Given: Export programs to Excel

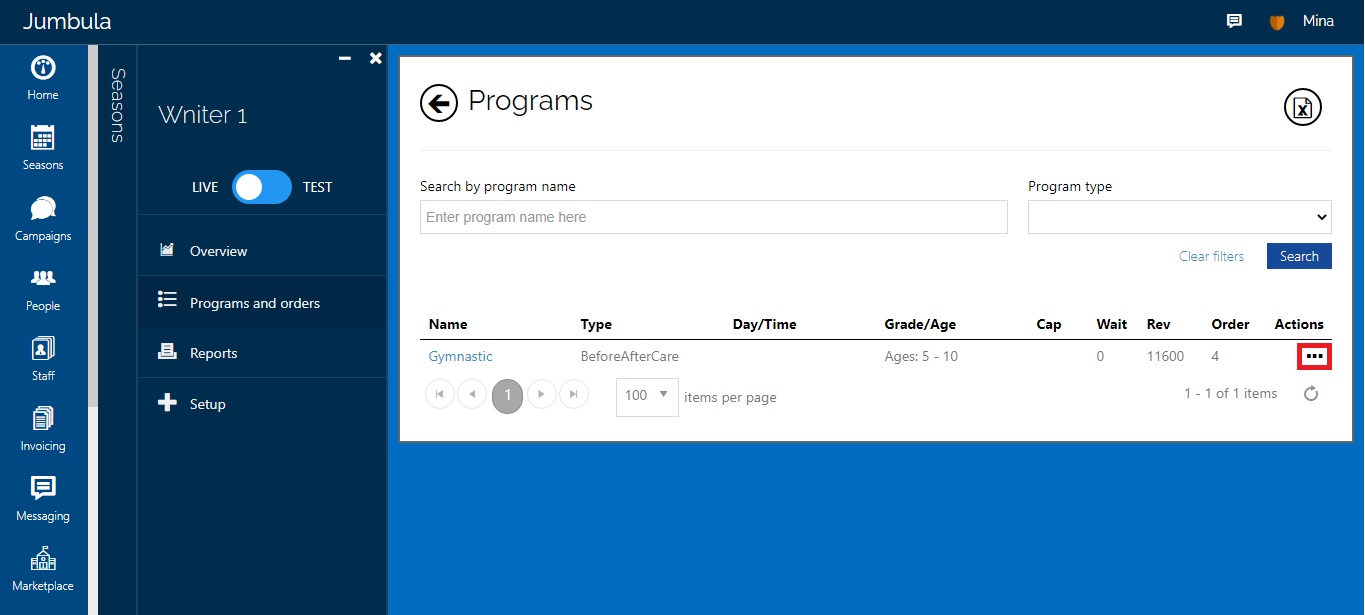Looking at the screenshot, I should click(x=1302, y=107).
